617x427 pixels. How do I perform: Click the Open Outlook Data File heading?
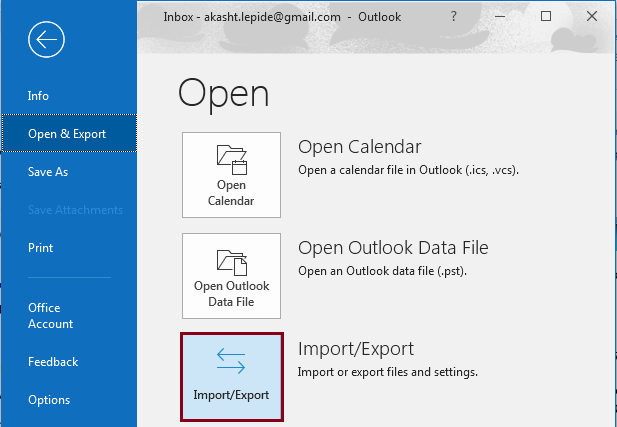coord(393,248)
